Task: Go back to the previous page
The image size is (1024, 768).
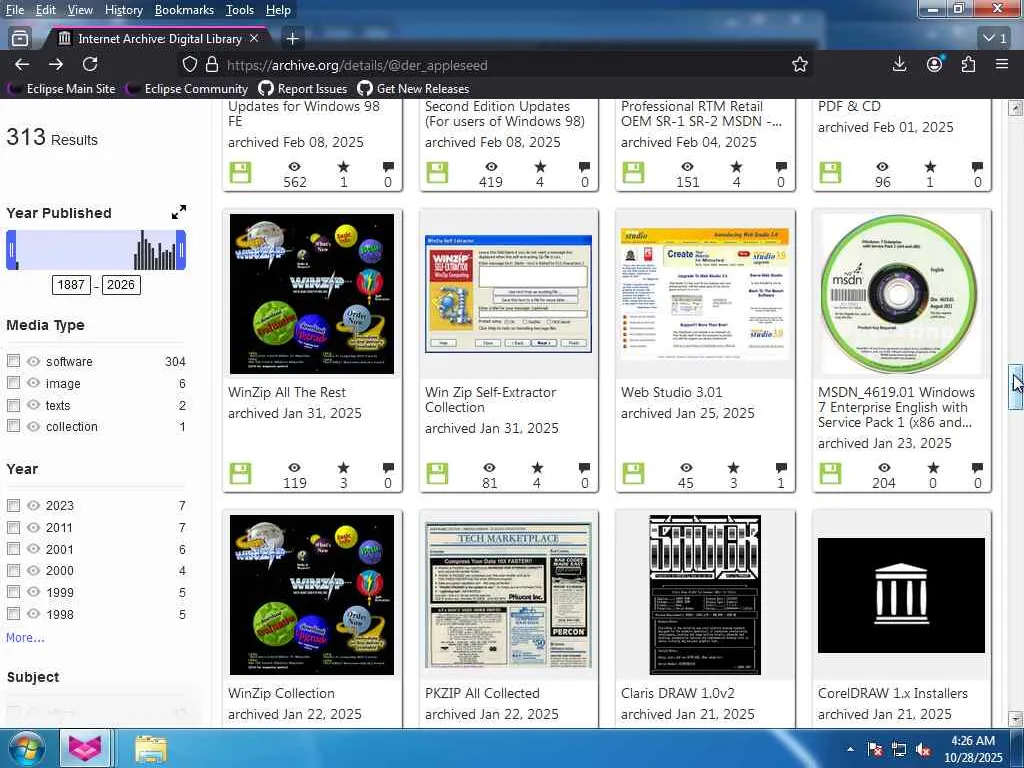Action: point(22,64)
